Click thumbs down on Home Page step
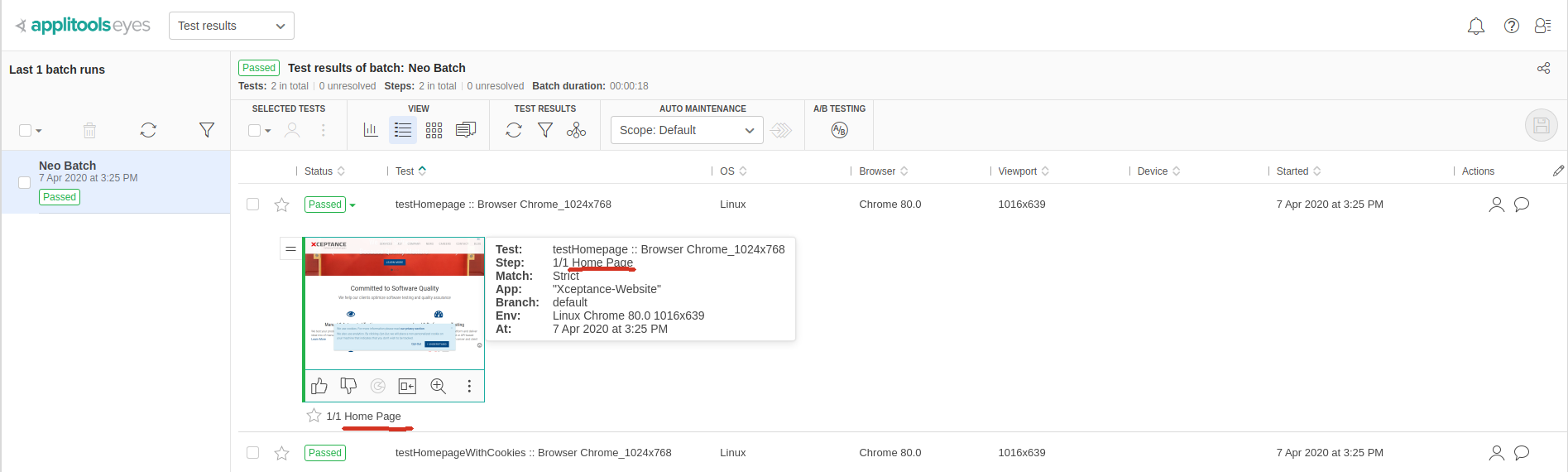This screenshot has height=472, width=1568. (x=348, y=386)
